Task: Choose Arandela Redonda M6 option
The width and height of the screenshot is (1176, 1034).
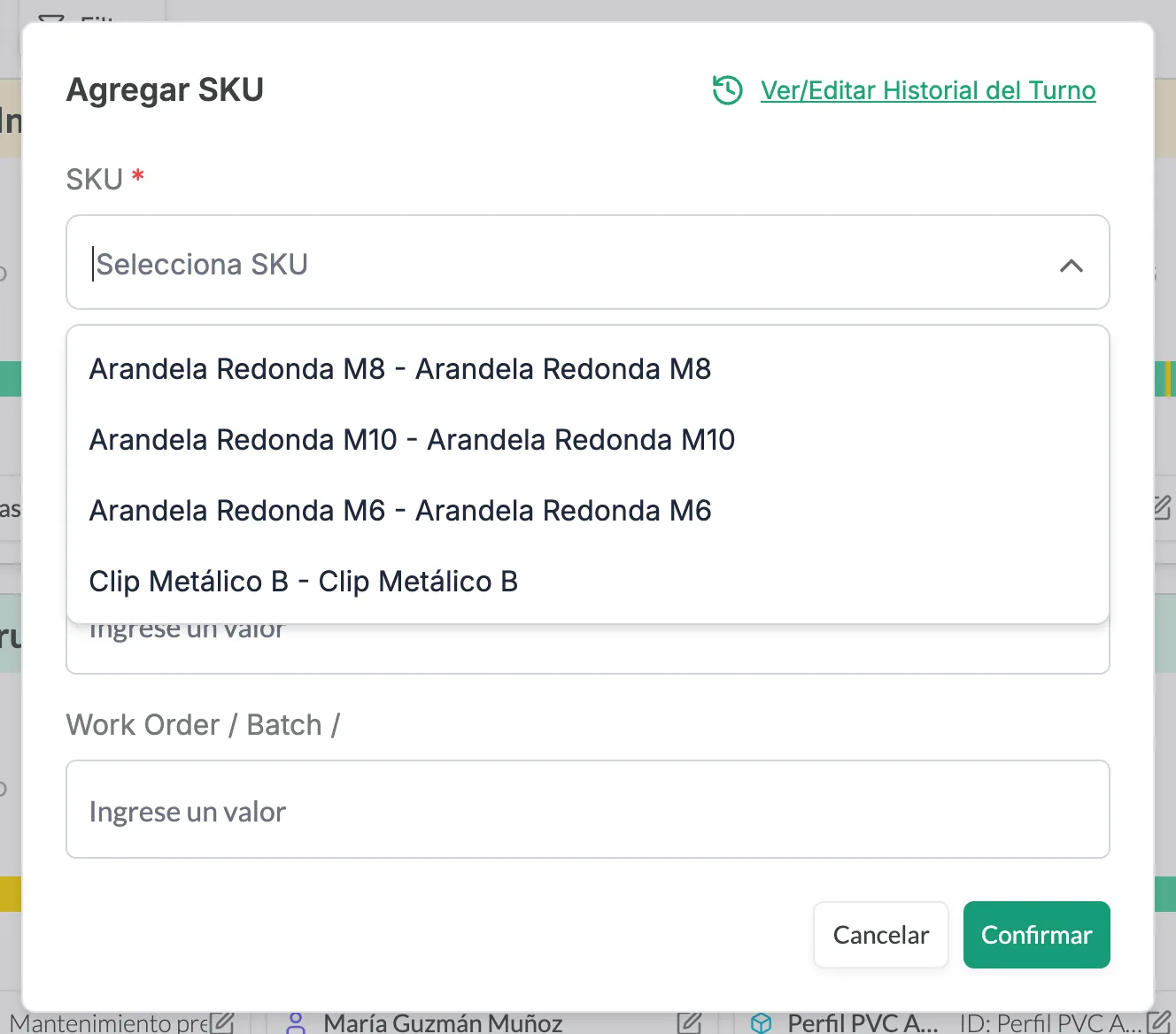Action: pyautogui.click(x=588, y=511)
